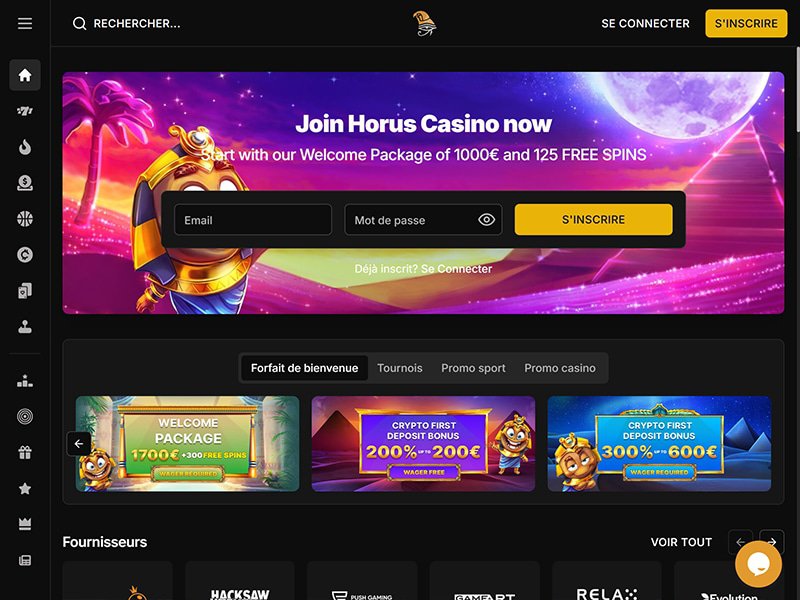Open the hamburger menu icon
800x600 pixels.
point(24,23)
